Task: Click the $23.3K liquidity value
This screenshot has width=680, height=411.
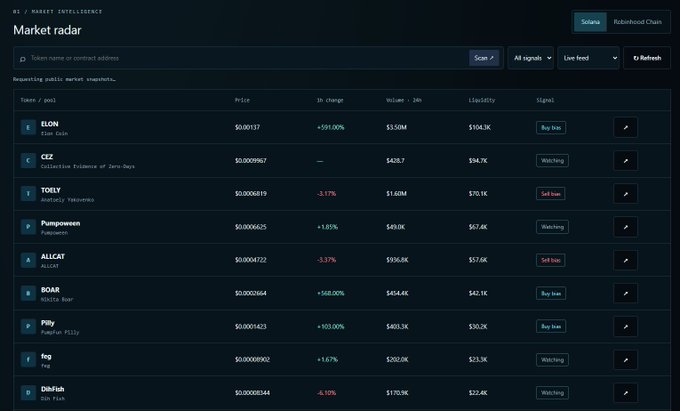Action: (x=478, y=360)
